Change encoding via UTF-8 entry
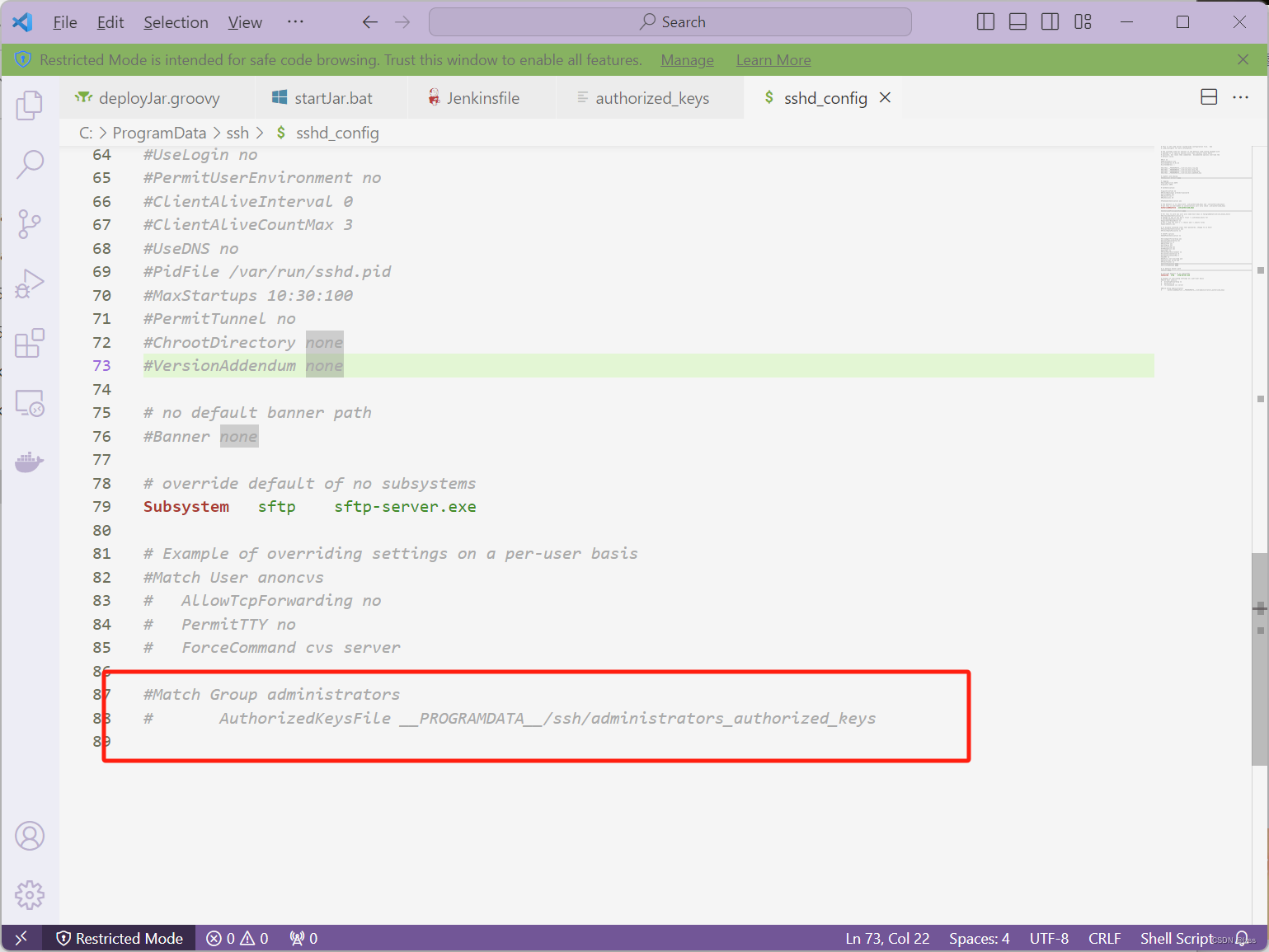Viewport: 1269px width, 952px height. [1049, 938]
